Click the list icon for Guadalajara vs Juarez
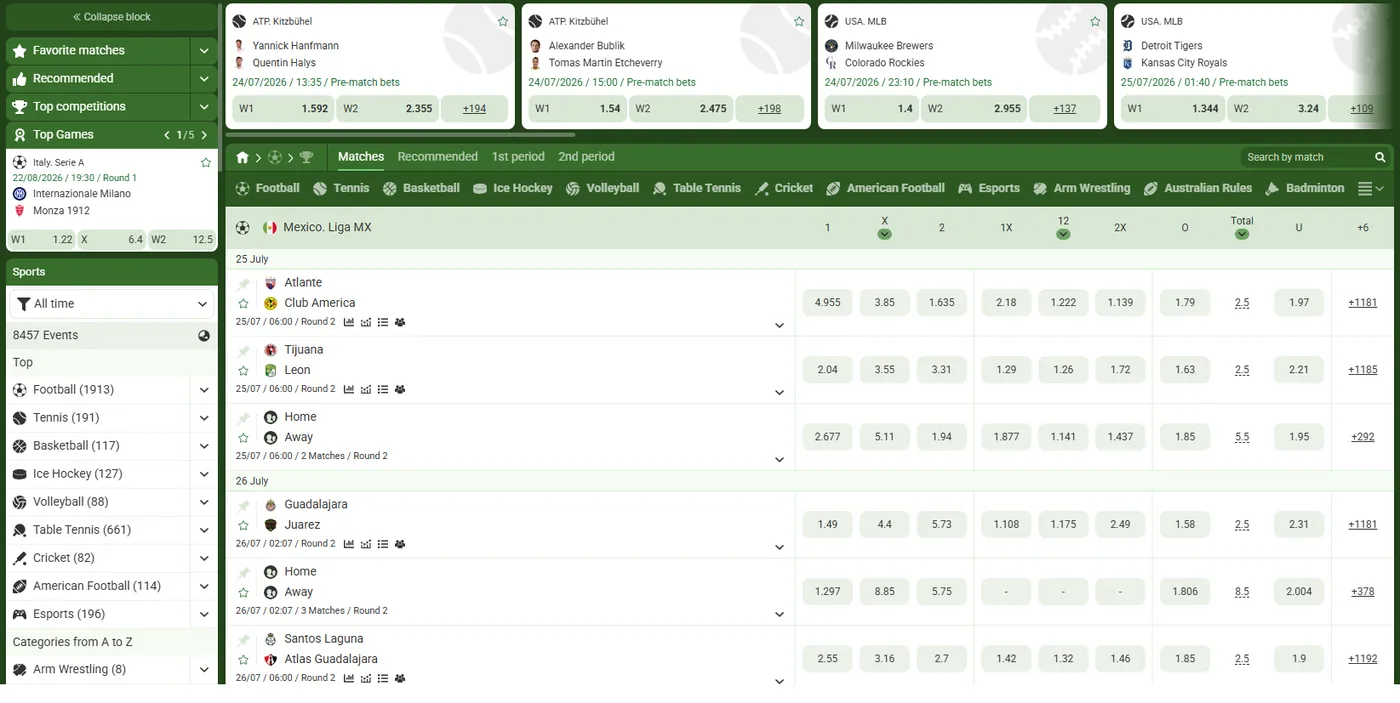 [382, 544]
